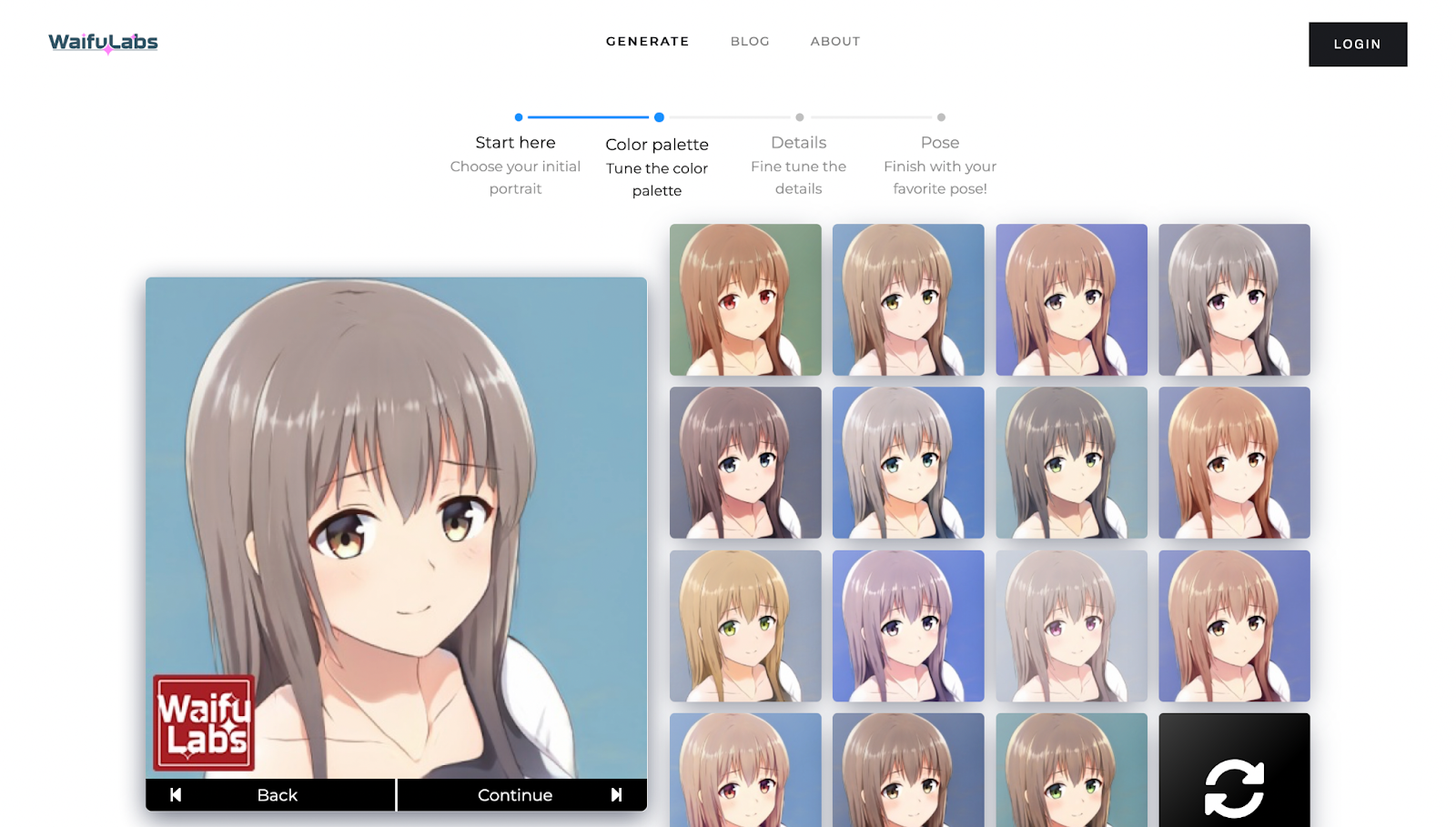This screenshot has height=827, width=1456.
Task: Pick the first-row gray hair purple-eyed portrait
Action: [1234, 299]
